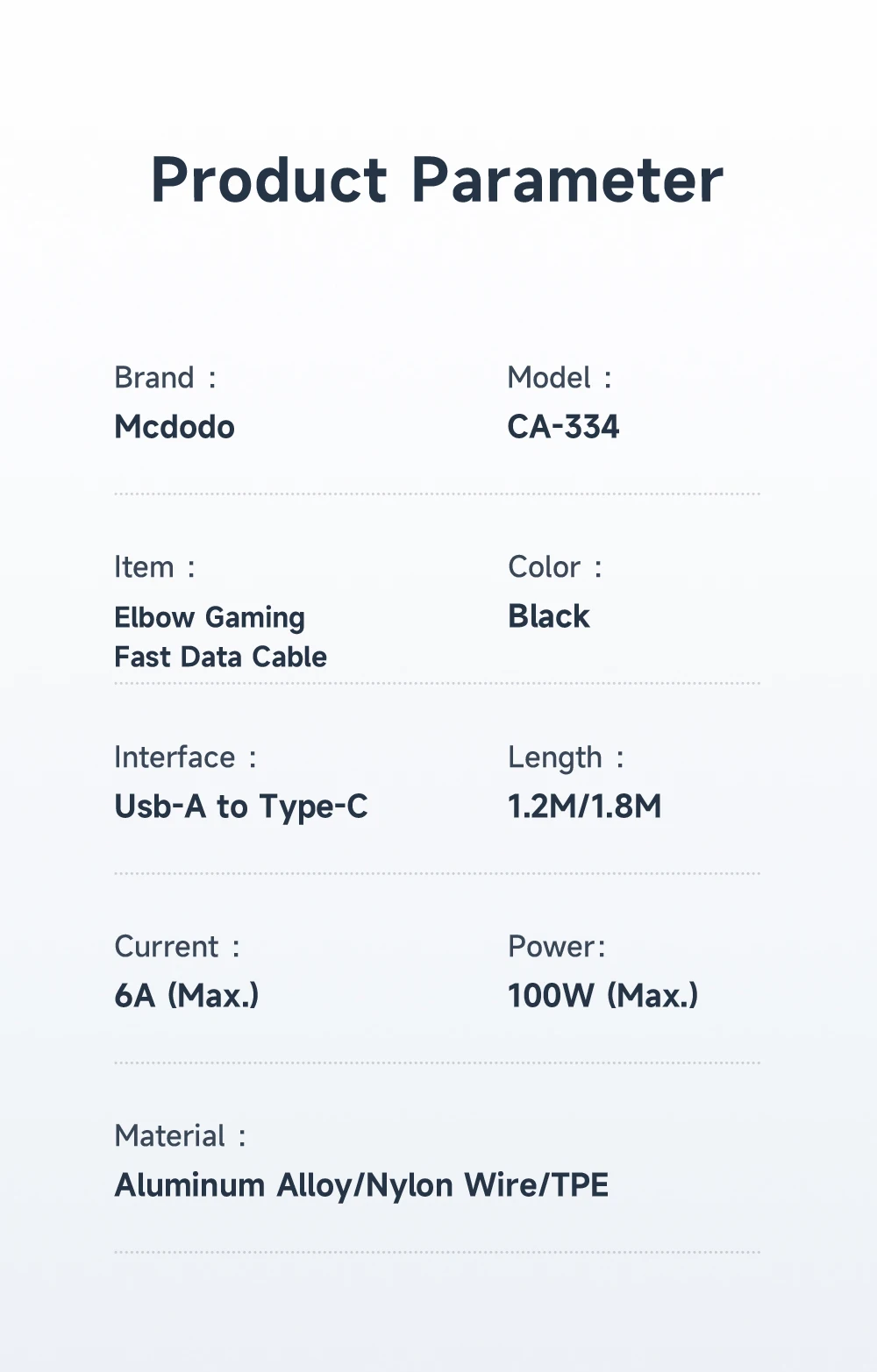Image resolution: width=877 pixels, height=1372 pixels.
Task: Select the Current label
Action: click(177, 947)
